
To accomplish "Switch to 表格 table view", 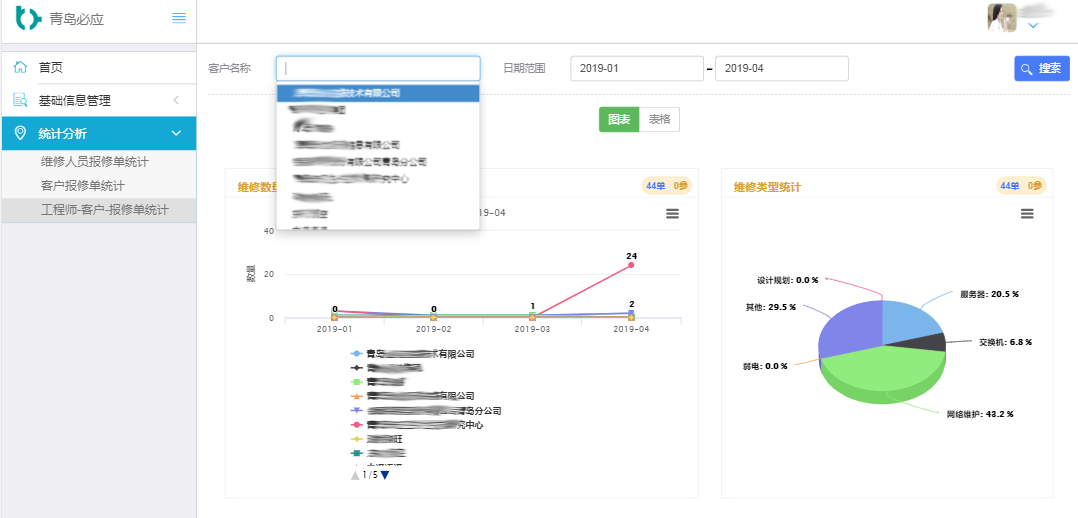I will pyautogui.click(x=659, y=119).
